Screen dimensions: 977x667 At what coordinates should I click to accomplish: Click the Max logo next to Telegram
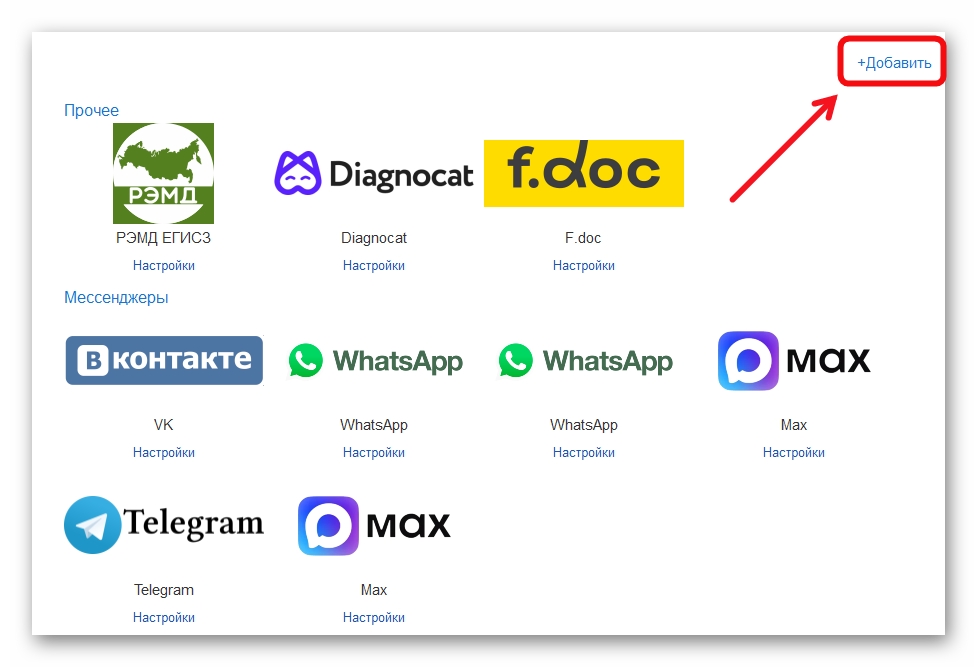pos(374,525)
